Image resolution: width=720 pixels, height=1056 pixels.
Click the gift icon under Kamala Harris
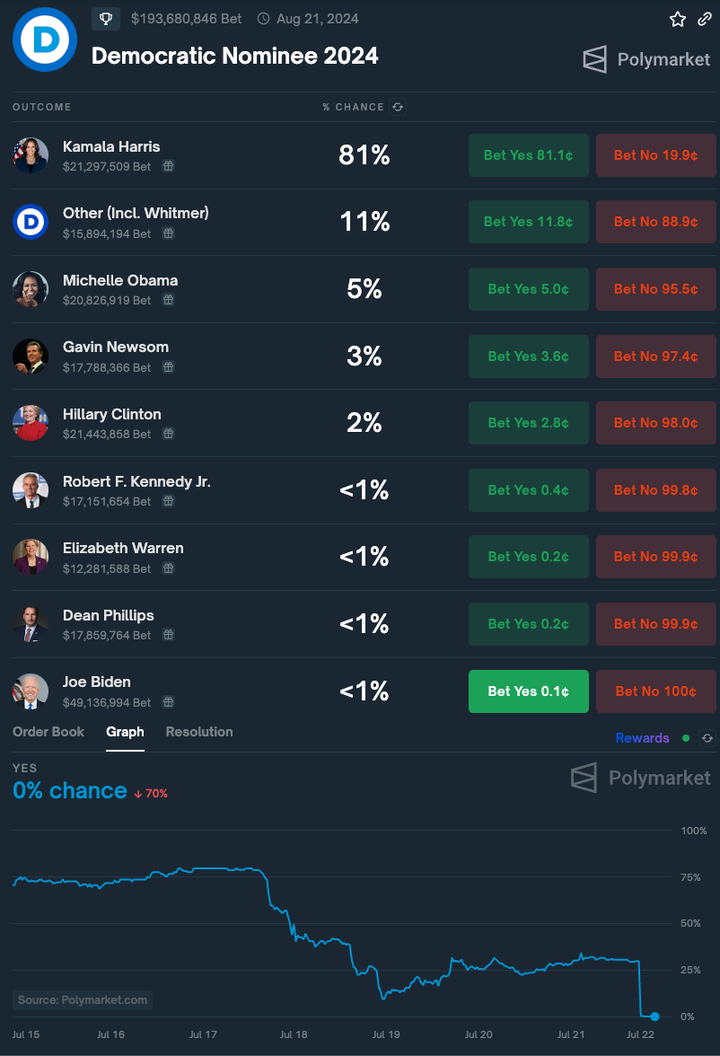[x=168, y=166]
